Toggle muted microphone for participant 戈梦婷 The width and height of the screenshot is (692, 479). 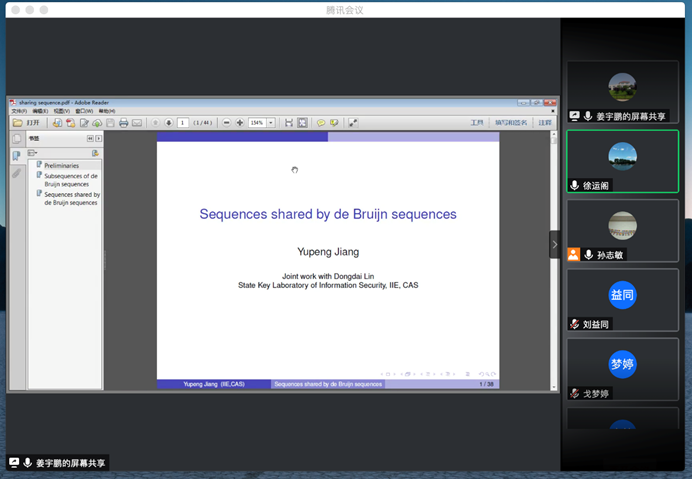[x=575, y=393]
